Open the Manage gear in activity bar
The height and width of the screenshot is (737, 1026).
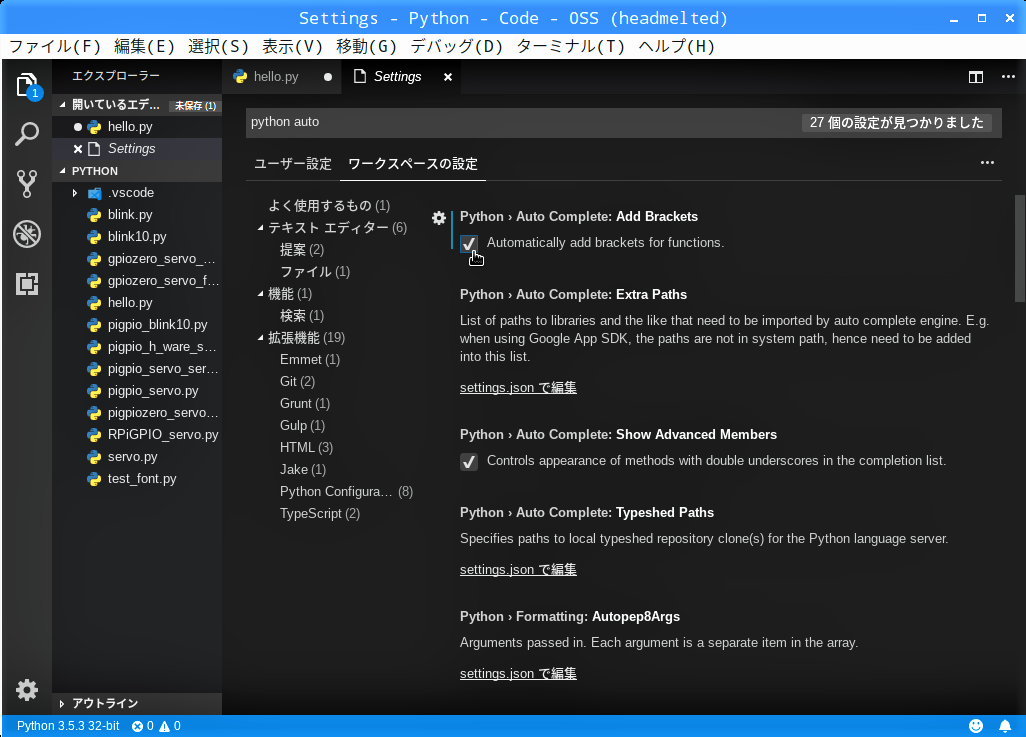pyautogui.click(x=27, y=690)
